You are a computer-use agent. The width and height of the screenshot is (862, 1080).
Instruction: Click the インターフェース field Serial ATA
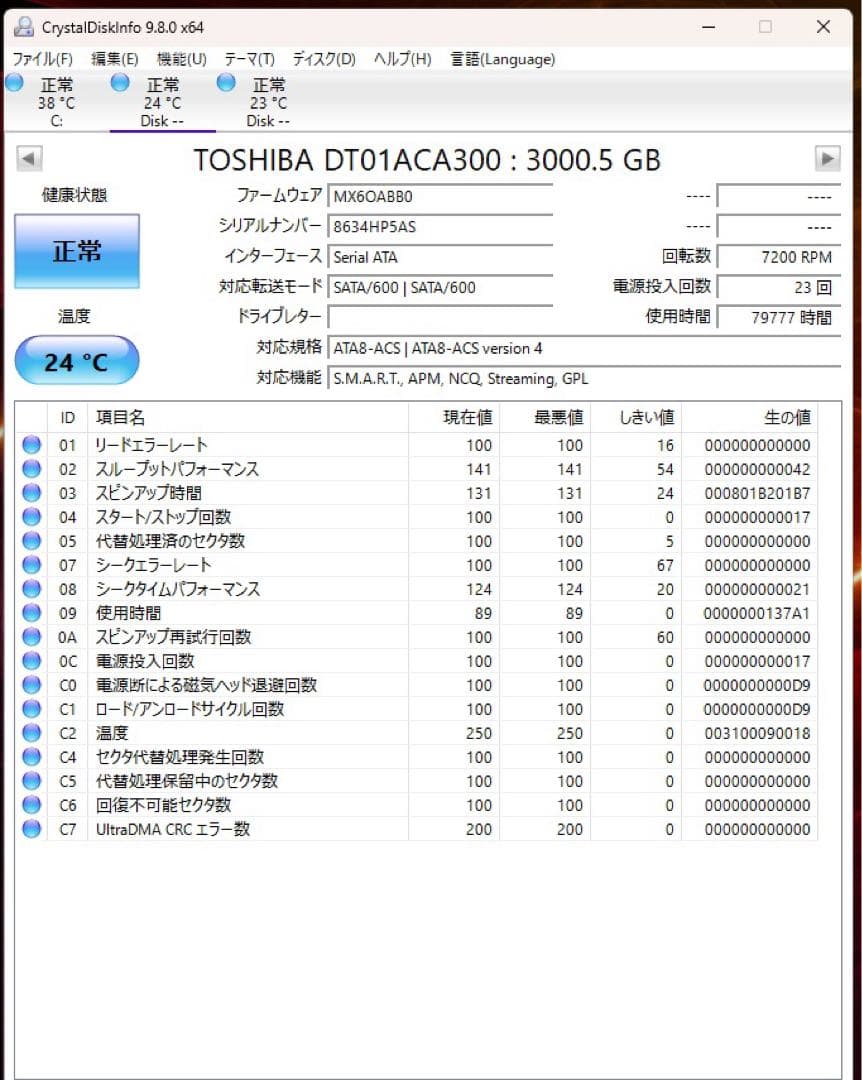[x=440, y=257]
